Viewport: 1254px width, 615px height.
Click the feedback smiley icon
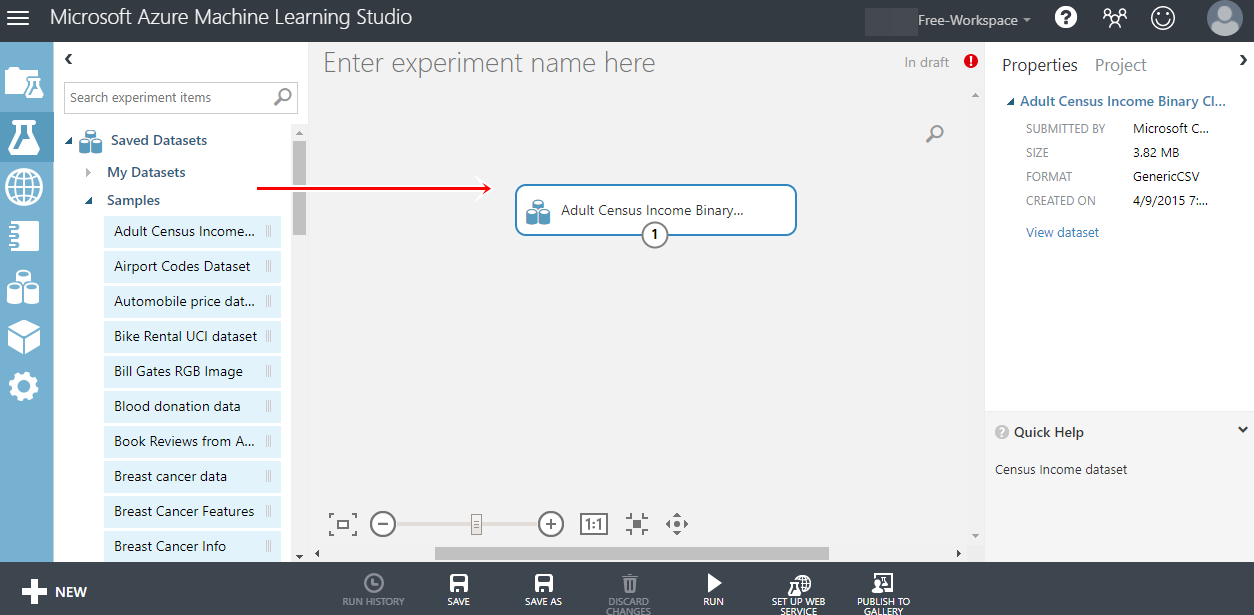(1163, 18)
